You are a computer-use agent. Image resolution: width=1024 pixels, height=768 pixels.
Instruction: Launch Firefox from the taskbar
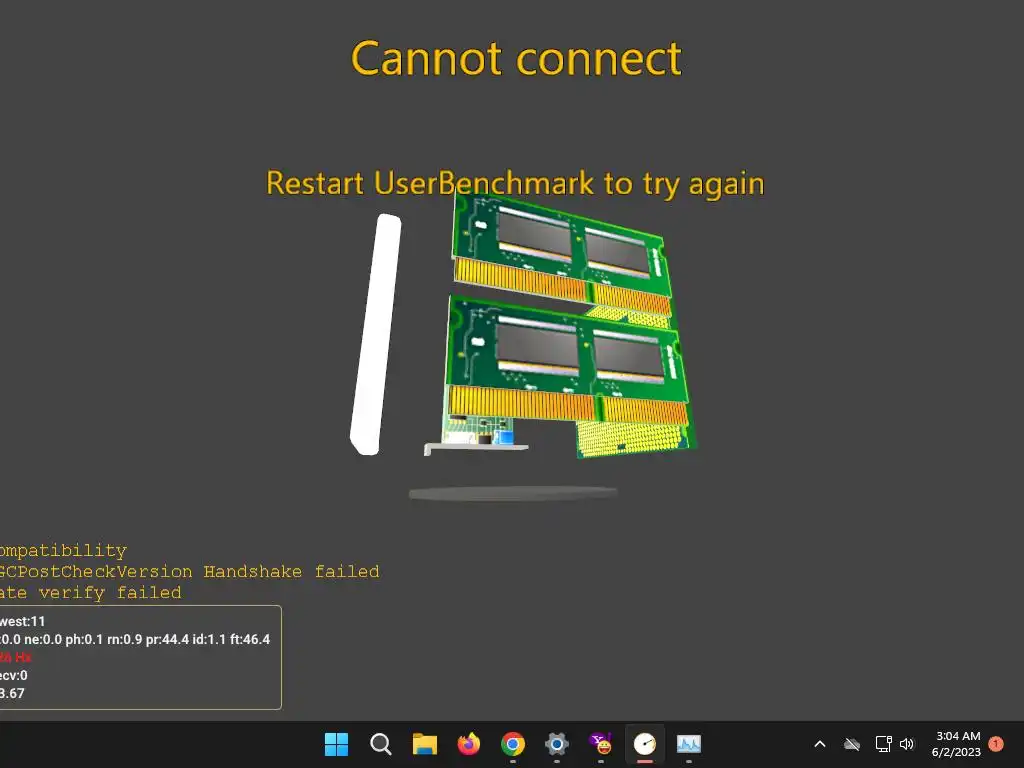pos(468,744)
